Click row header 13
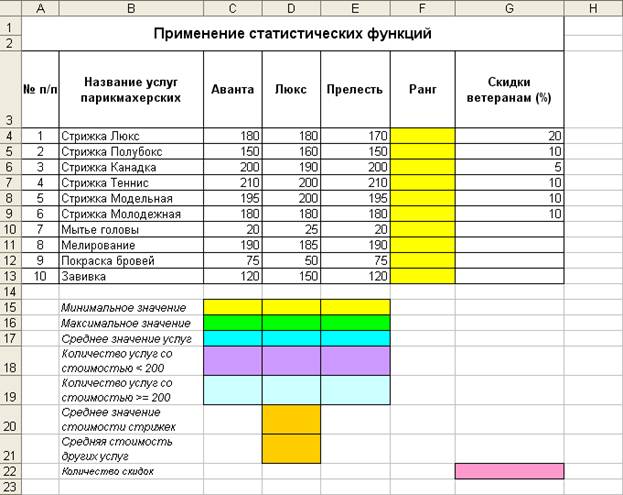Screen dimensions: 623x495 point(10,277)
